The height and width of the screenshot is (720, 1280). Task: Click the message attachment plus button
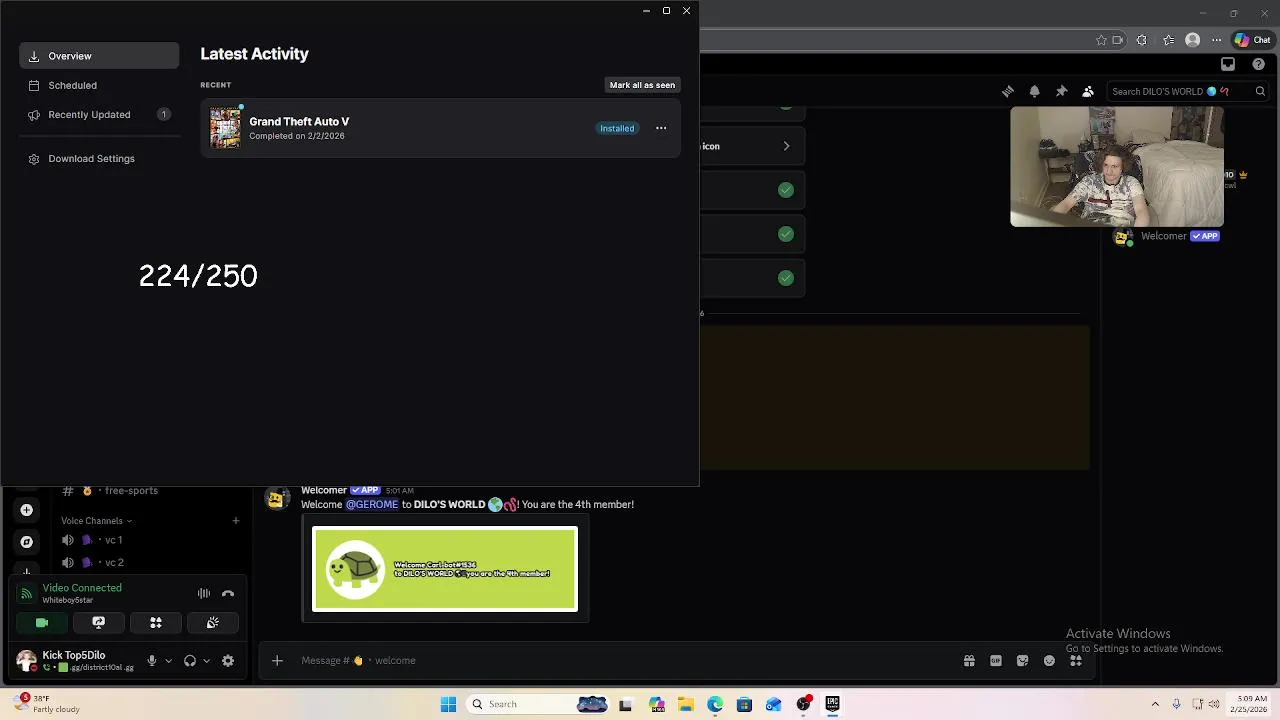277,660
